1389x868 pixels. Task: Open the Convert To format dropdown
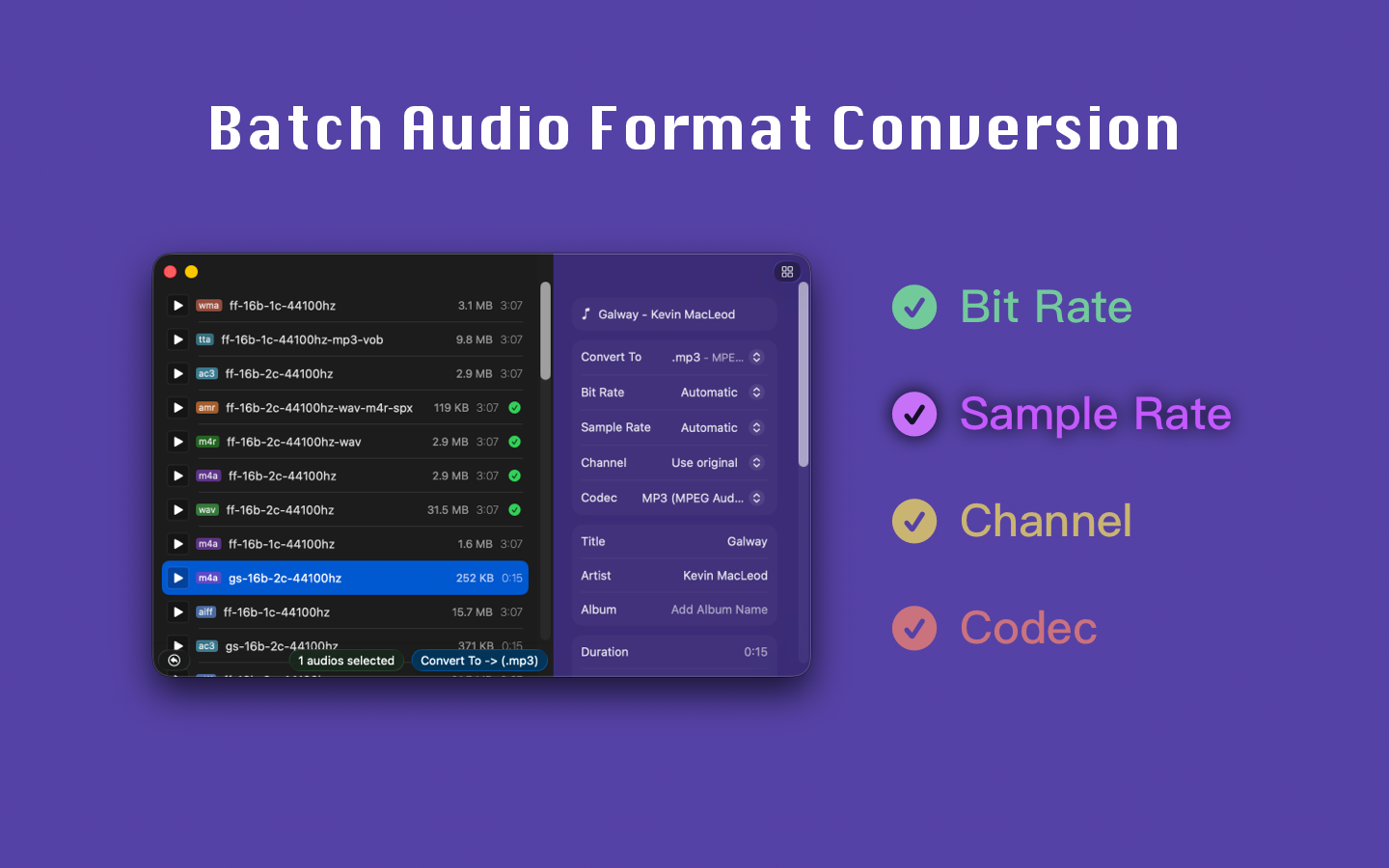pyautogui.click(x=717, y=358)
